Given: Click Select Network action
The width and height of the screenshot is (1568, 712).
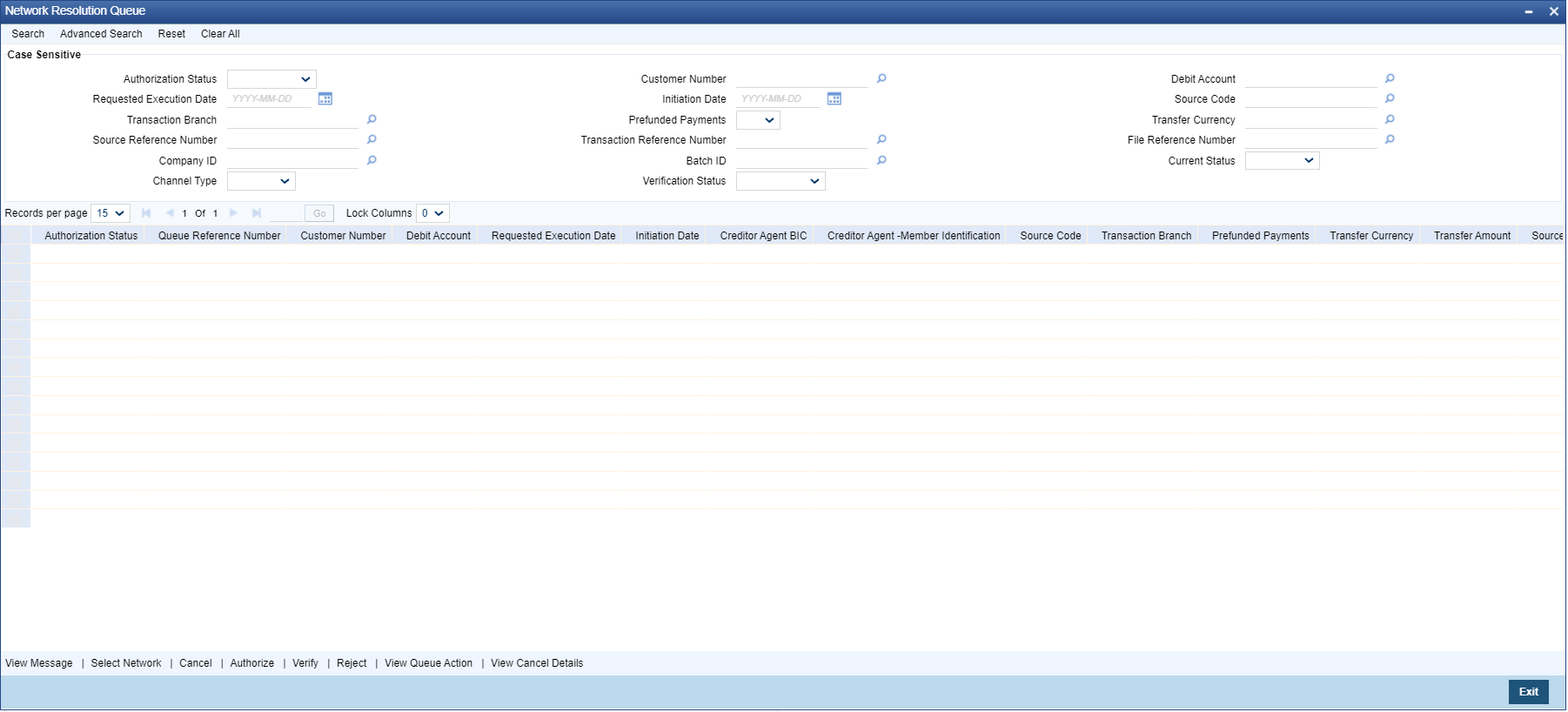Looking at the screenshot, I should click(126, 663).
